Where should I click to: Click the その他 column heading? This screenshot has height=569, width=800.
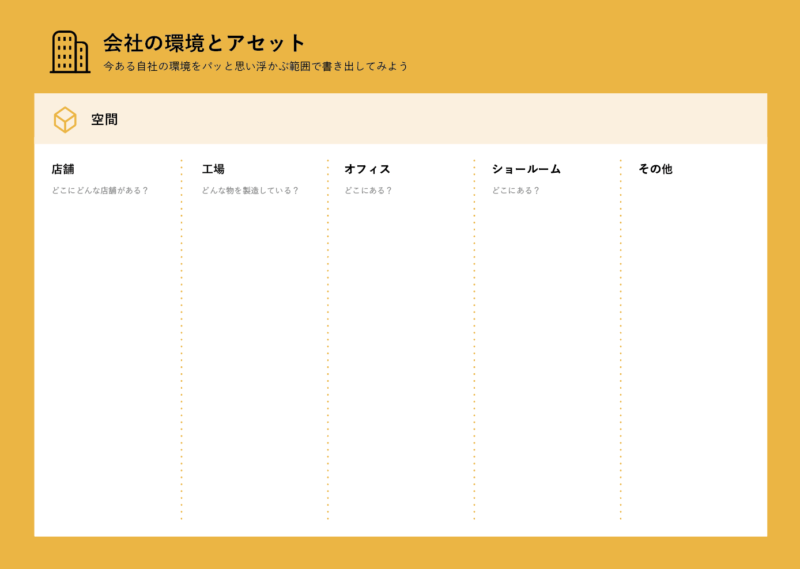pyautogui.click(x=655, y=169)
